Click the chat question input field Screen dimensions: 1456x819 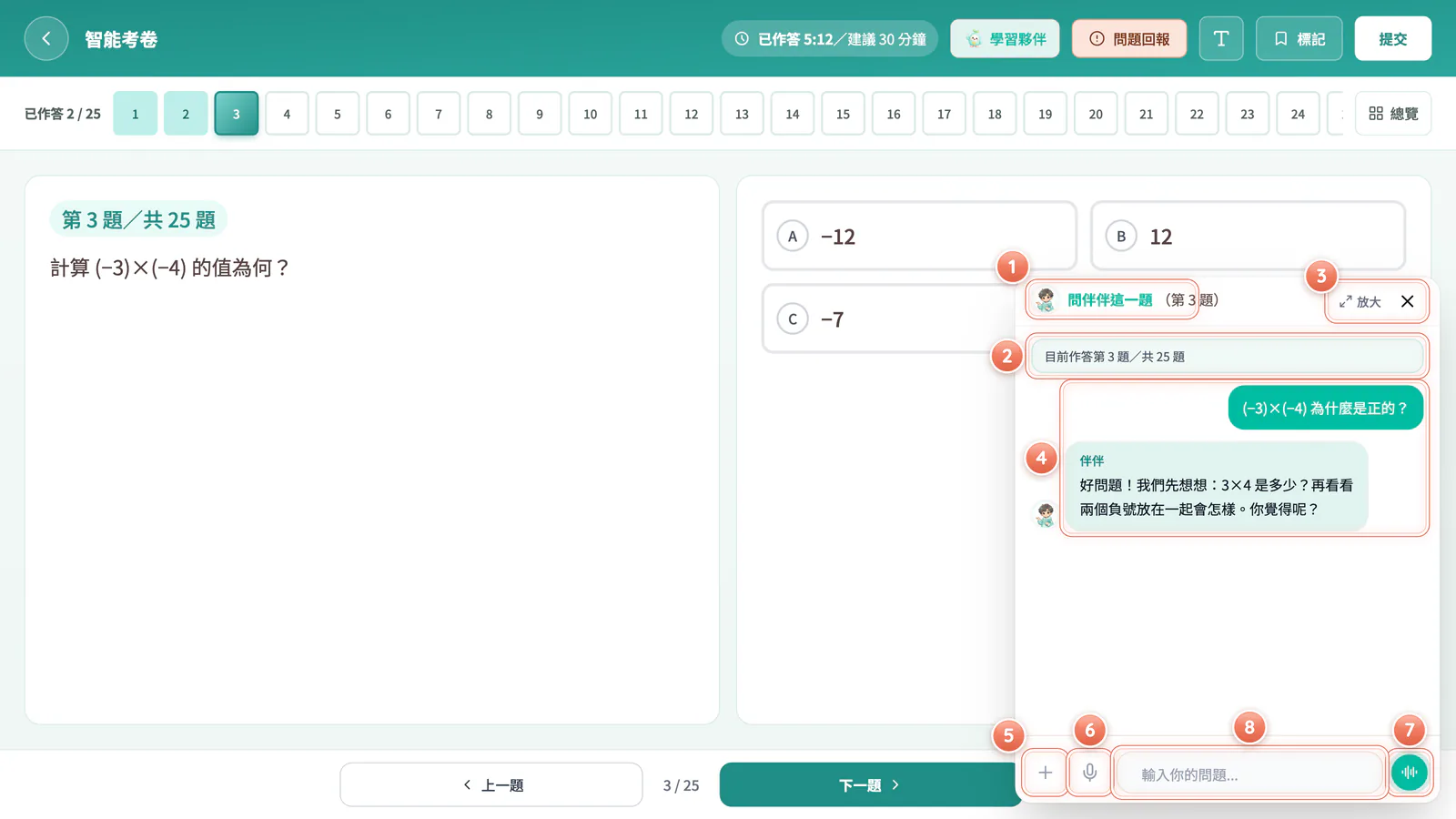tap(1250, 773)
